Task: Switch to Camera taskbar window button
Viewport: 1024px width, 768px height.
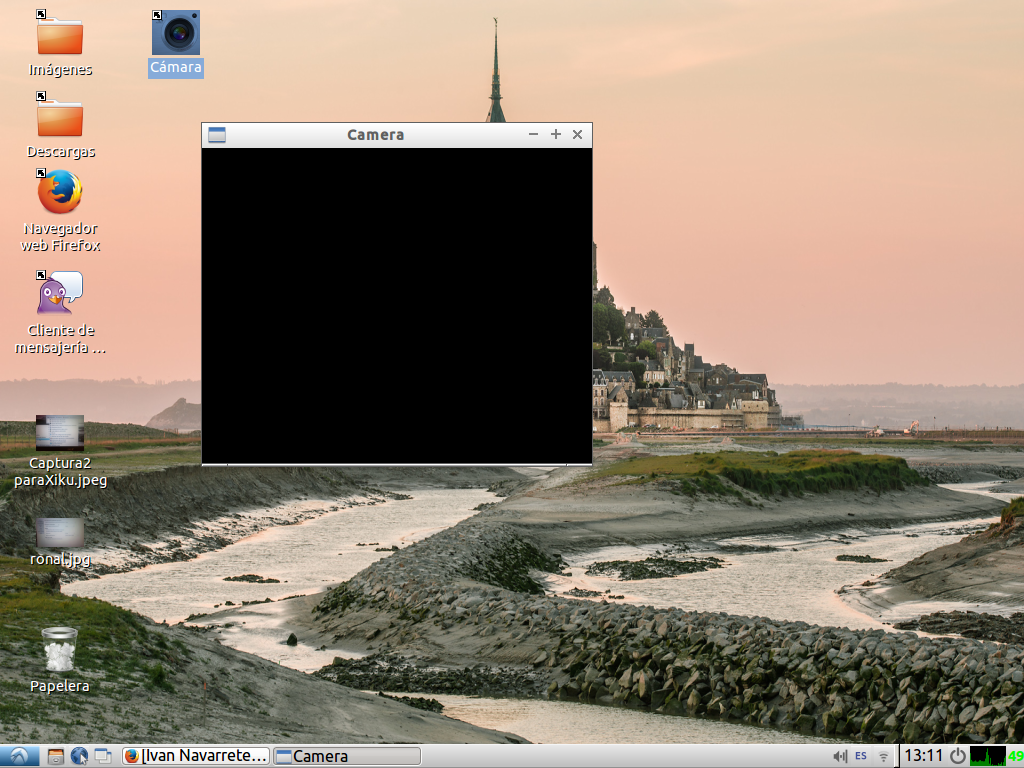Action: [x=347, y=756]
